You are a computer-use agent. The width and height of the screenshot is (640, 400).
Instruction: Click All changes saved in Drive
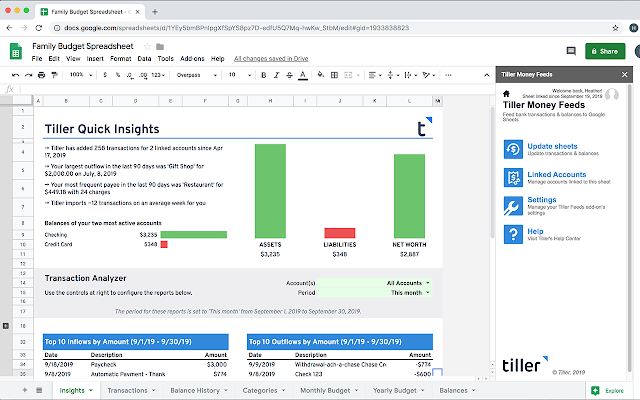pos(271,59)
